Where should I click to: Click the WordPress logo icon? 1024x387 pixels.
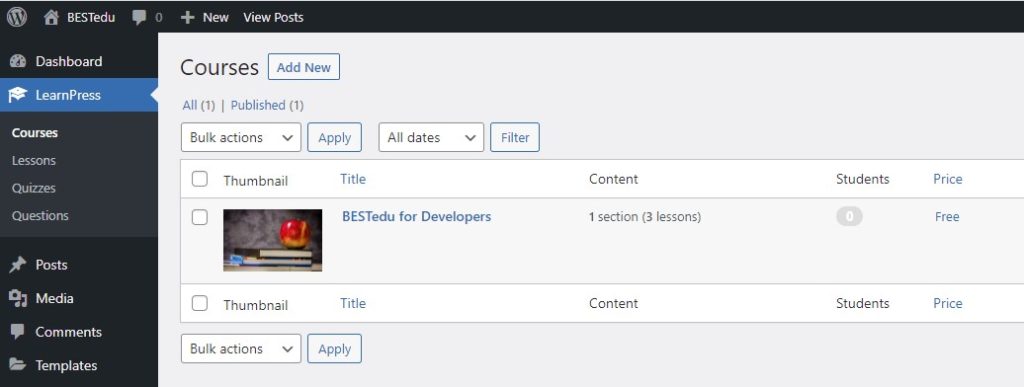pyautogui.click(x=17, y=17)
